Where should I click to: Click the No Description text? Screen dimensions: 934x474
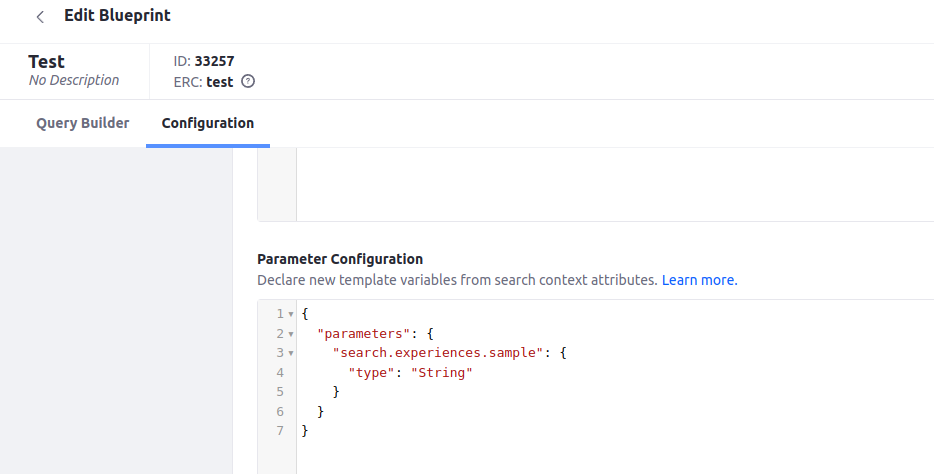pos(74,80)
